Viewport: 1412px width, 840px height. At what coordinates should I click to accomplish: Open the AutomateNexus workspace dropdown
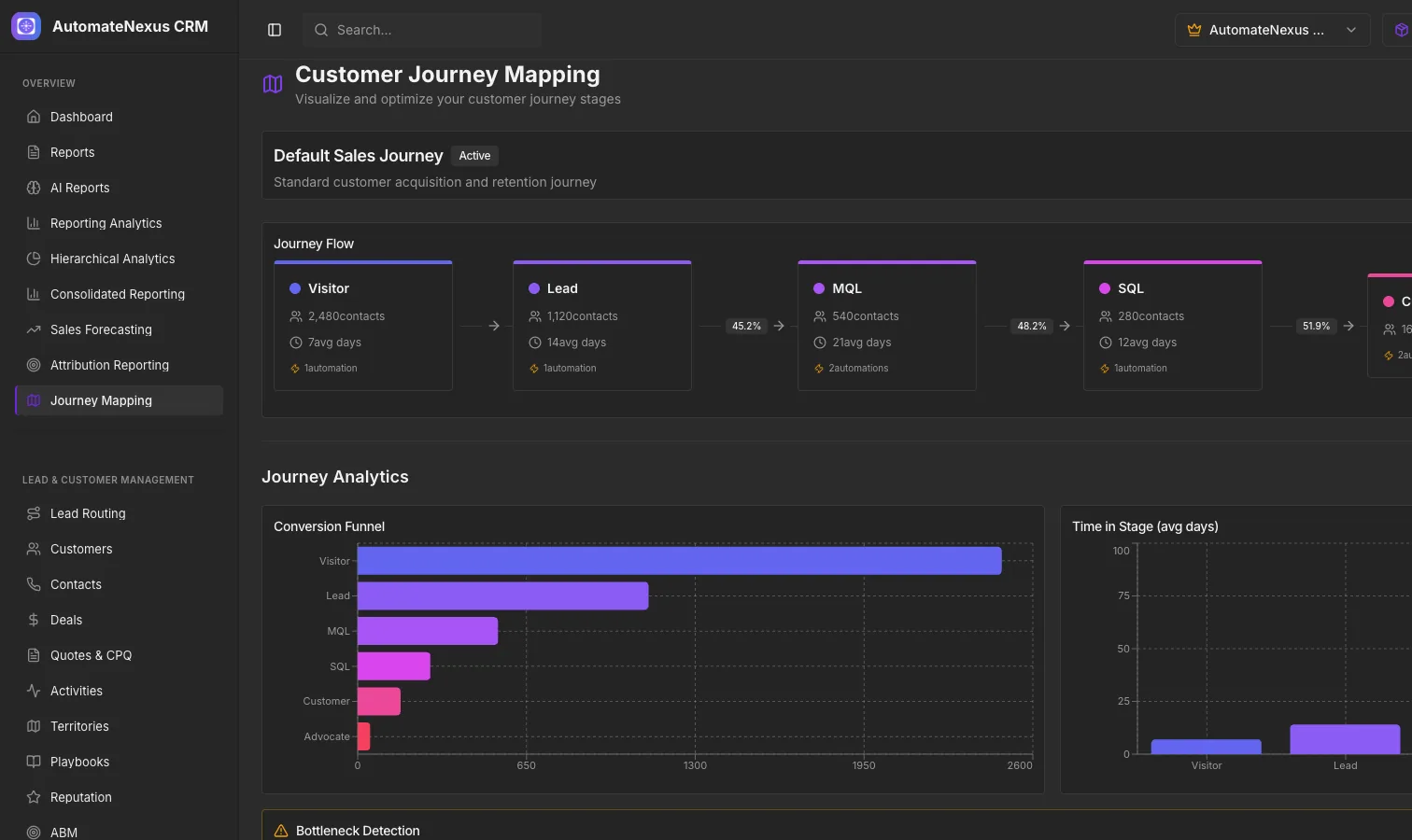pos(1272,30)
